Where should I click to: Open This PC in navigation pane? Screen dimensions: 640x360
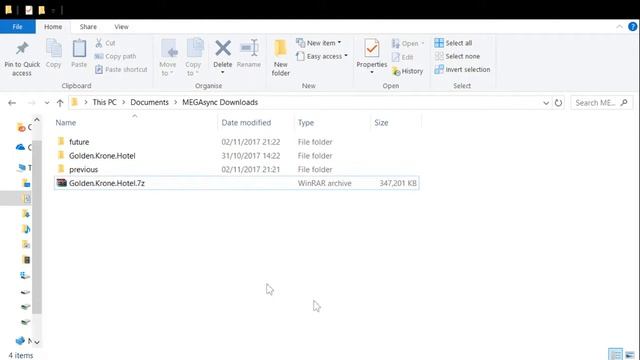click(x=24, y=167)
